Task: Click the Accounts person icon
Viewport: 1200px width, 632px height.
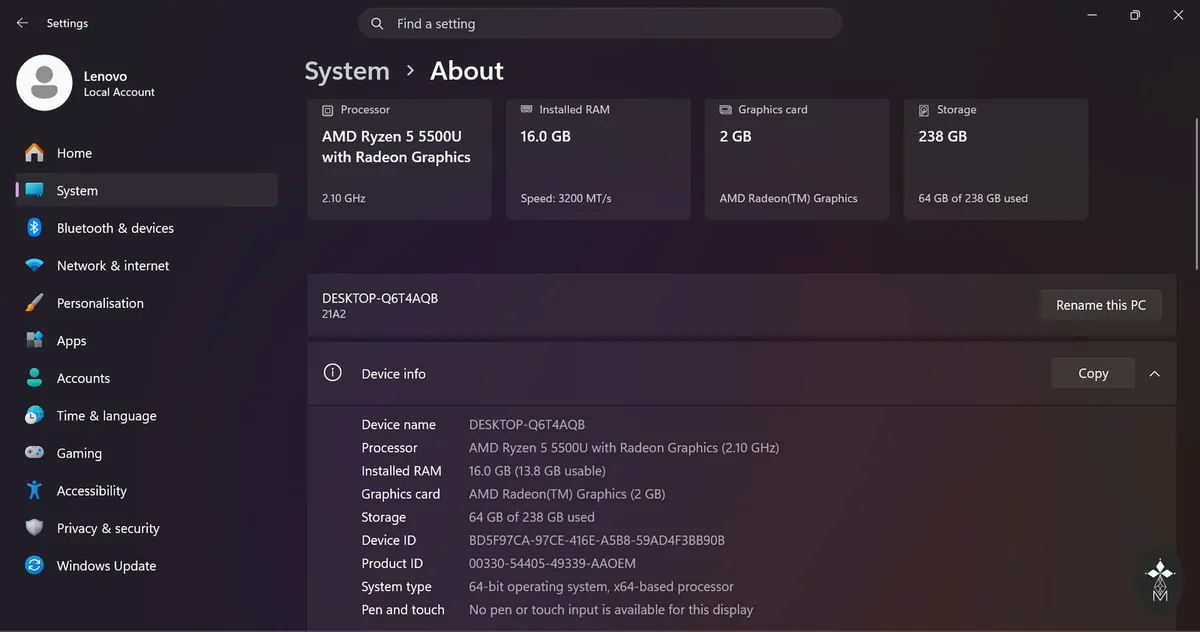Action: pyautogui.click(x=35, y=378)
